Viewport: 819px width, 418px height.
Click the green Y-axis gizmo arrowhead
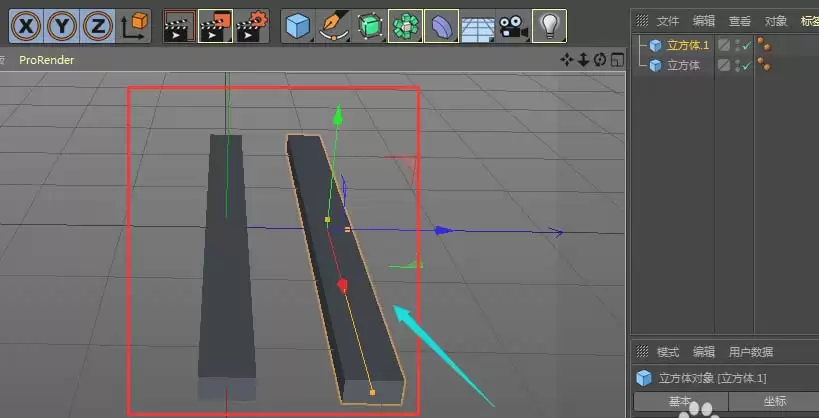point(338,114)
